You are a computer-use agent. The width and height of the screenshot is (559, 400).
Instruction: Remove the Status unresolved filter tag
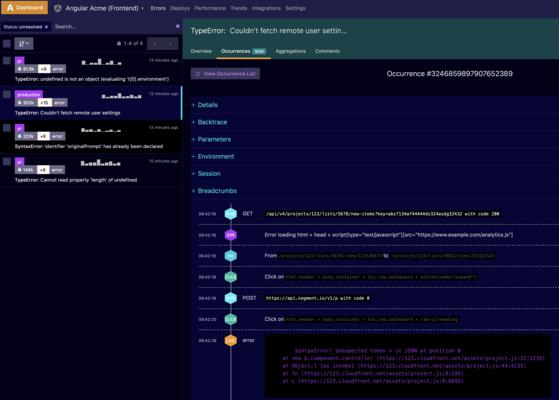tap(46, 27)
